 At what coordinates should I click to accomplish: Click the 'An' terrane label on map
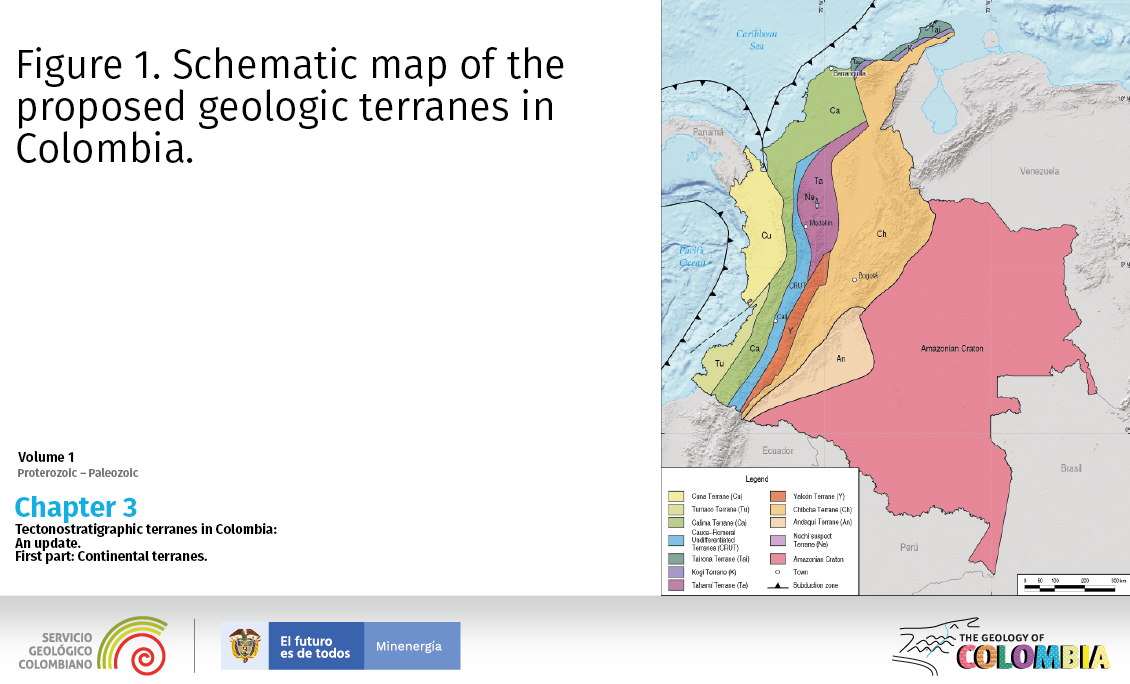pos(840,358)
